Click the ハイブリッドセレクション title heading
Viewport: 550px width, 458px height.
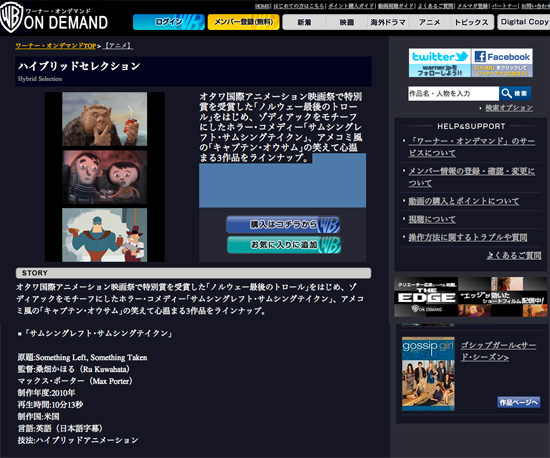[x=79, y=66]
